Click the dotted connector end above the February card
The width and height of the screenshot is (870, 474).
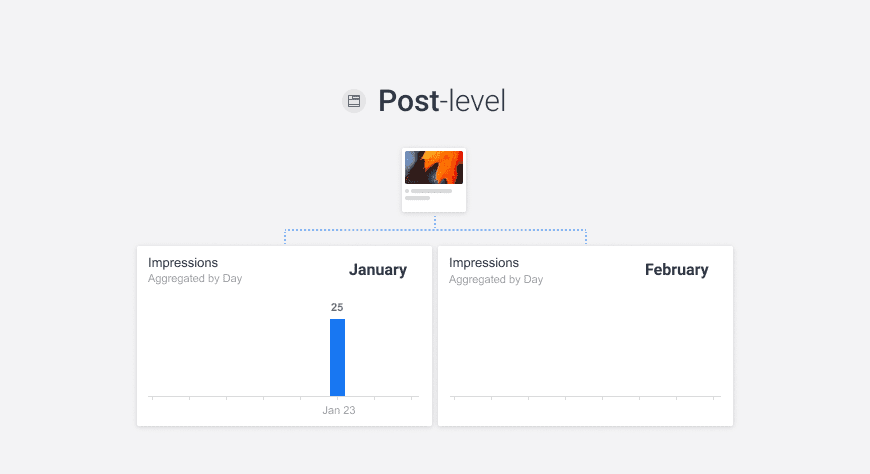(586, 239)
